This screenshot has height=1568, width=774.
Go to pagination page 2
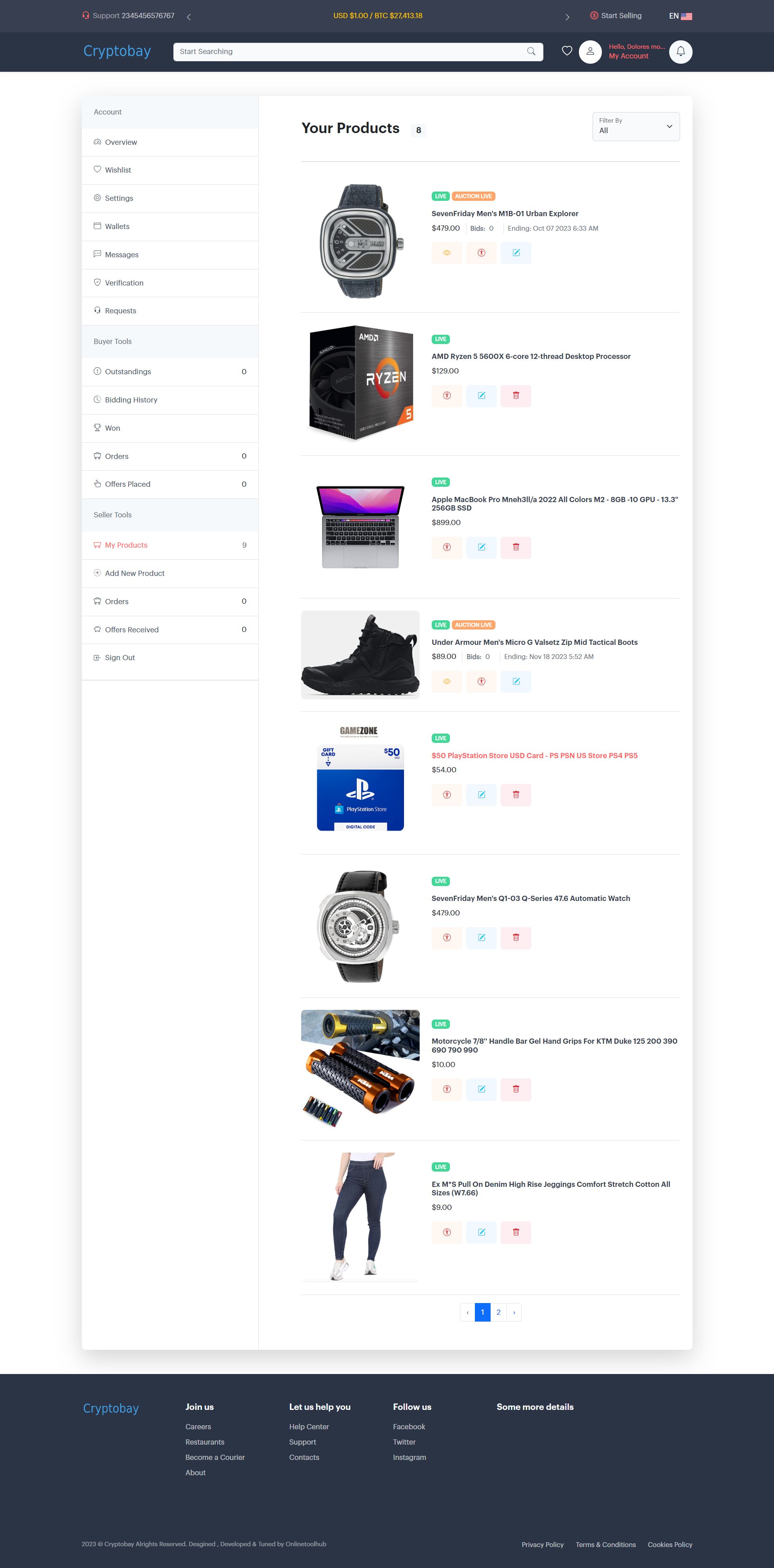click(498, 1312)
